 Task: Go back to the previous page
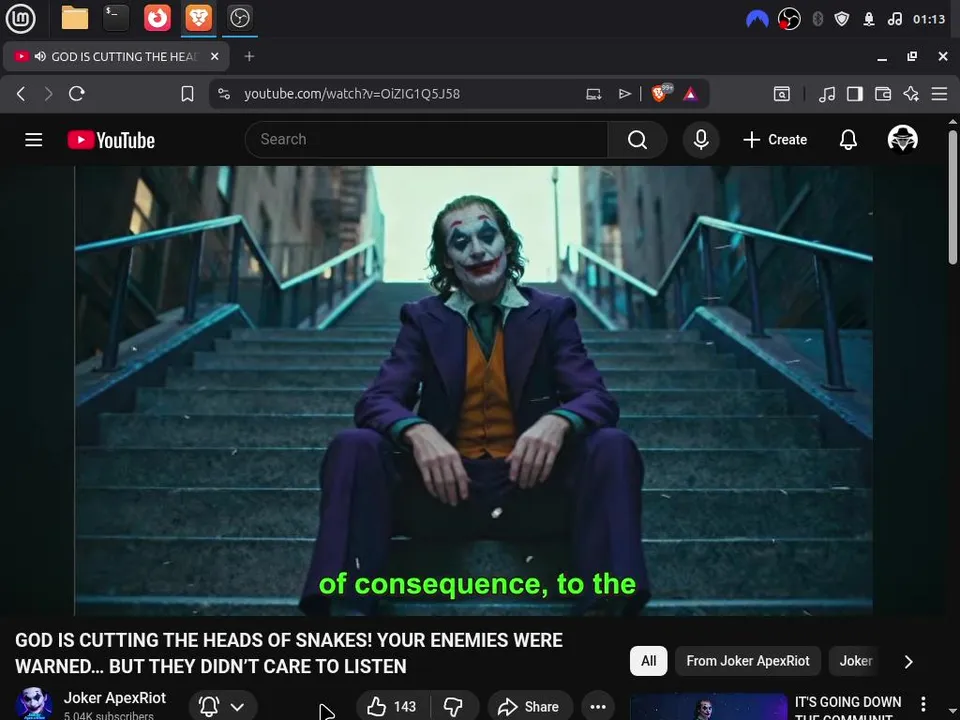tap(21, 94)
